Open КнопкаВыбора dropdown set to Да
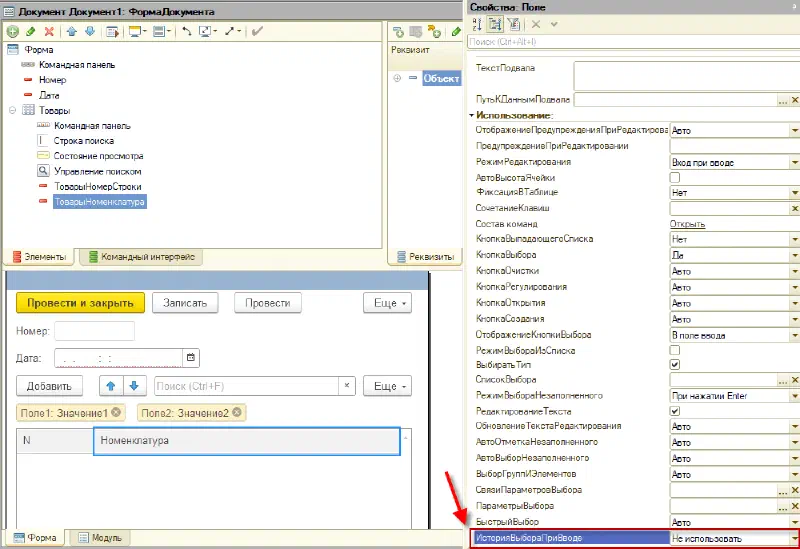Image resolution: width=800 pixels, height=549 pixels. pyautogui.click(x=794, y=255)
